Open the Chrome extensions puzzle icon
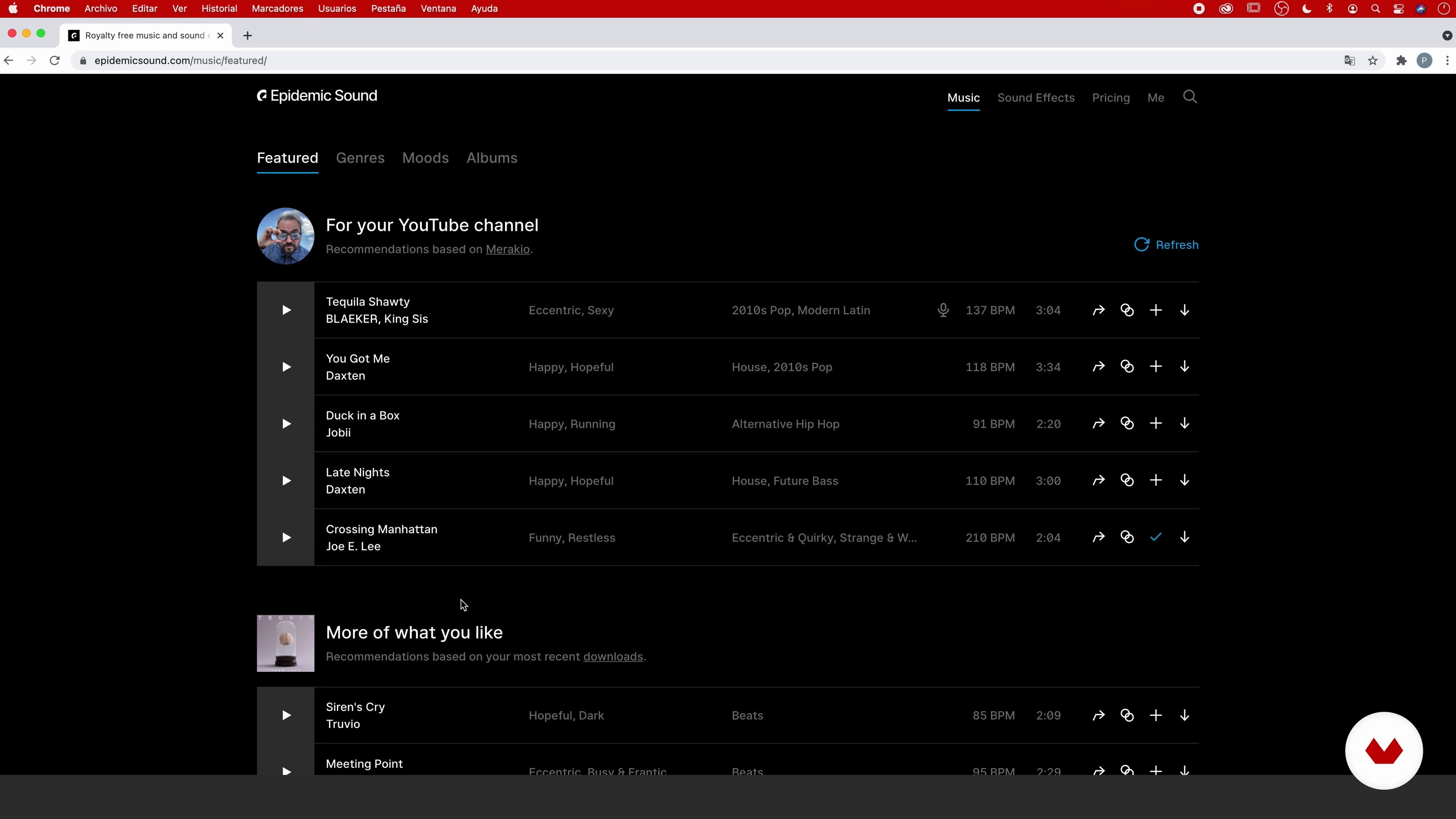 coord(1401,61)
